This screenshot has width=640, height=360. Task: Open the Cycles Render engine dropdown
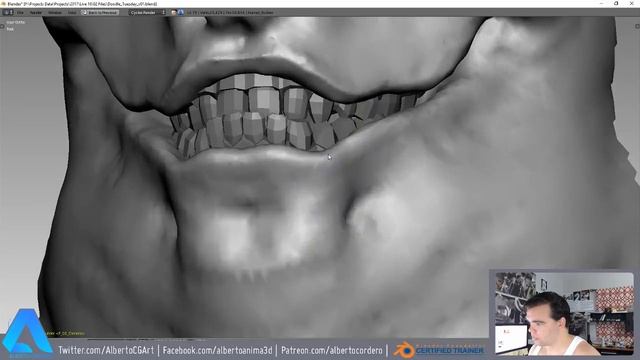(x=148, y=13)
